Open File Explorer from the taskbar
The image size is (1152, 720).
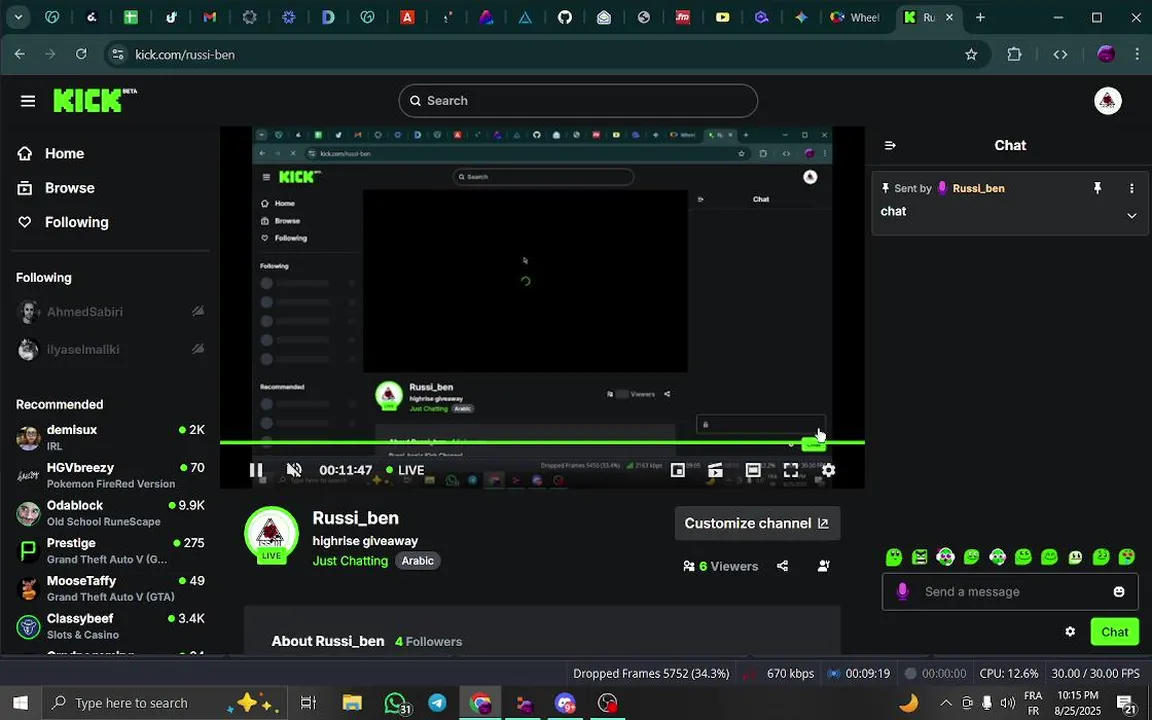coord(352,703)
